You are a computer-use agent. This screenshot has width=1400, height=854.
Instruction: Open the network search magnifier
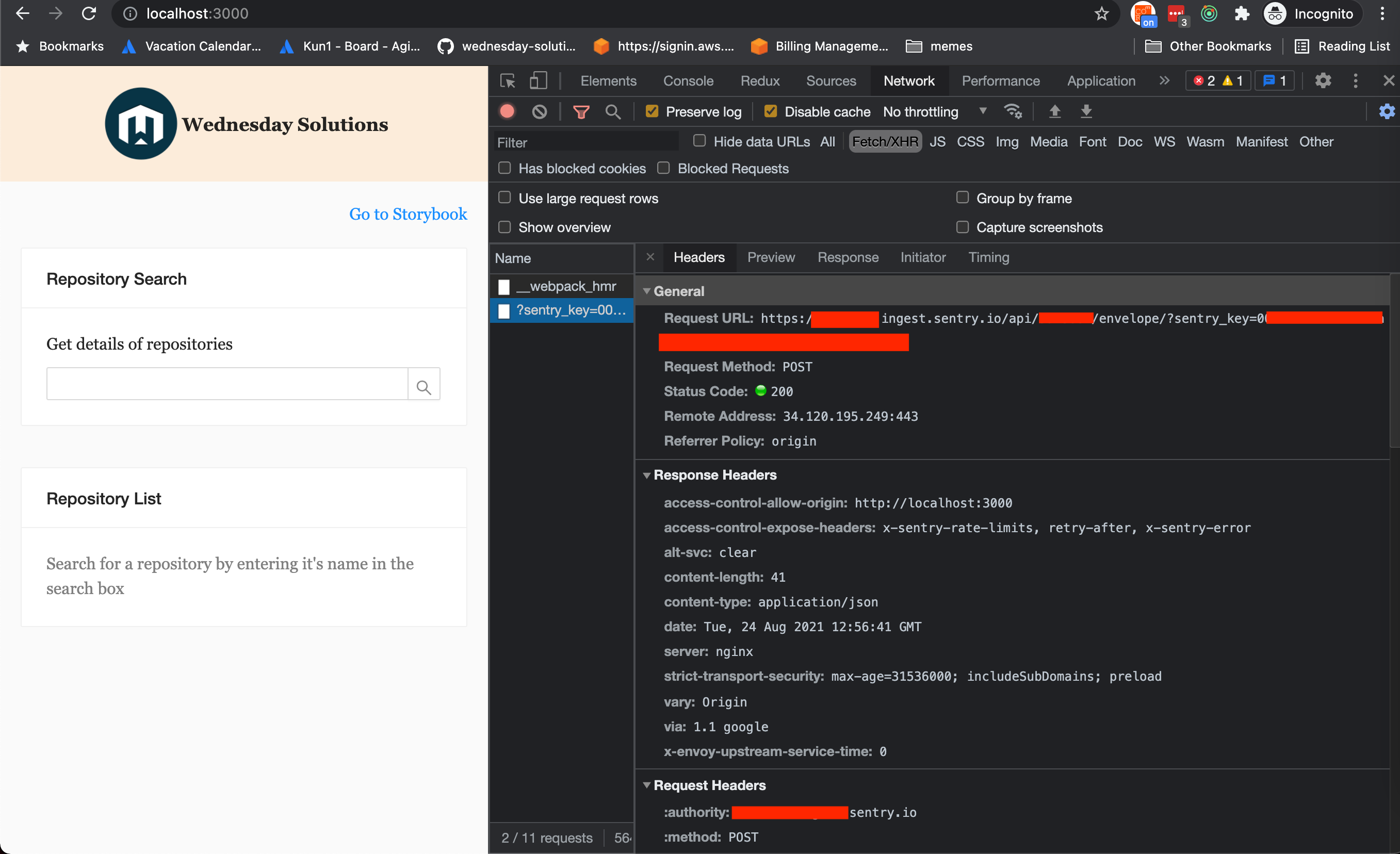612,112
